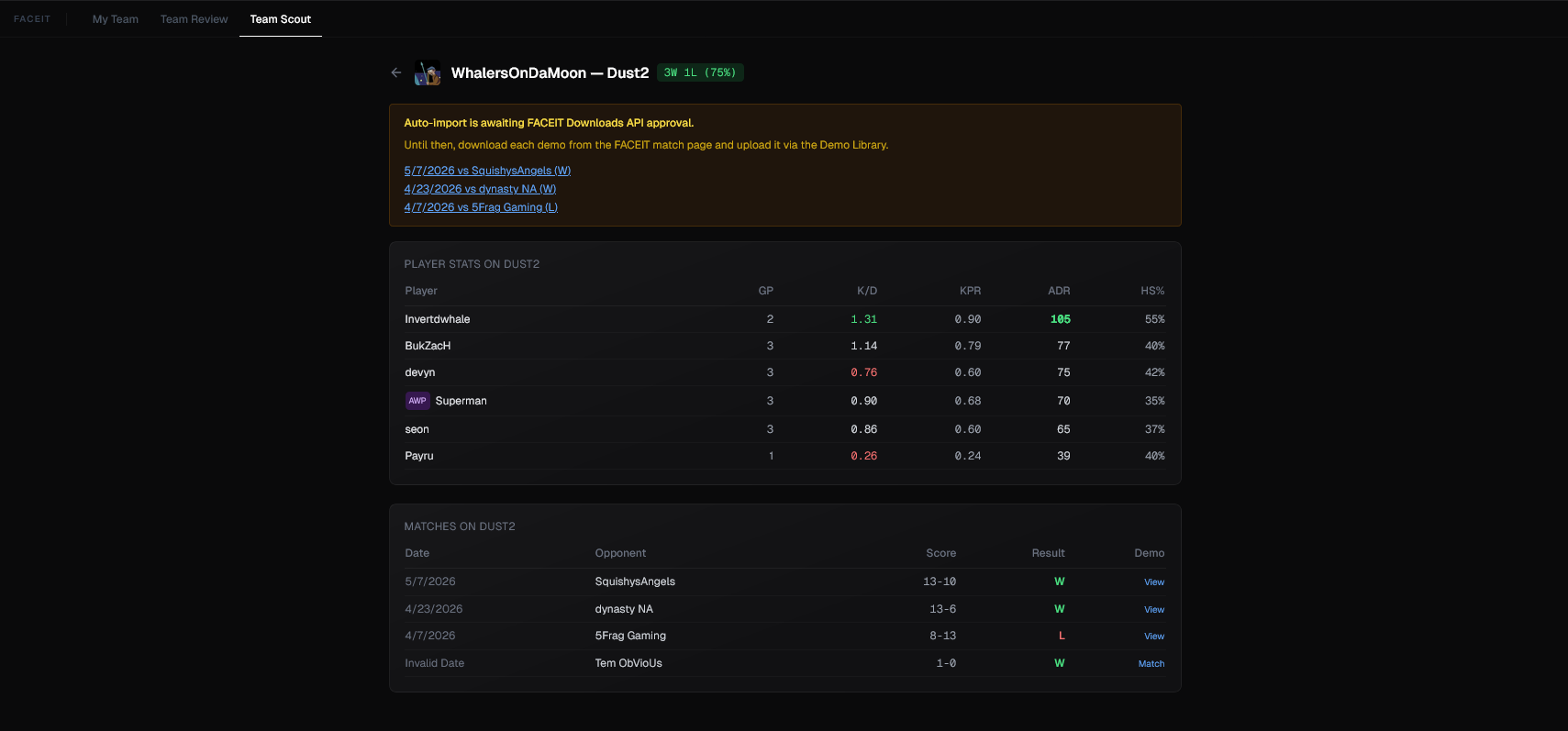
Task: Select player Invertdwhale
Action: 438,319
